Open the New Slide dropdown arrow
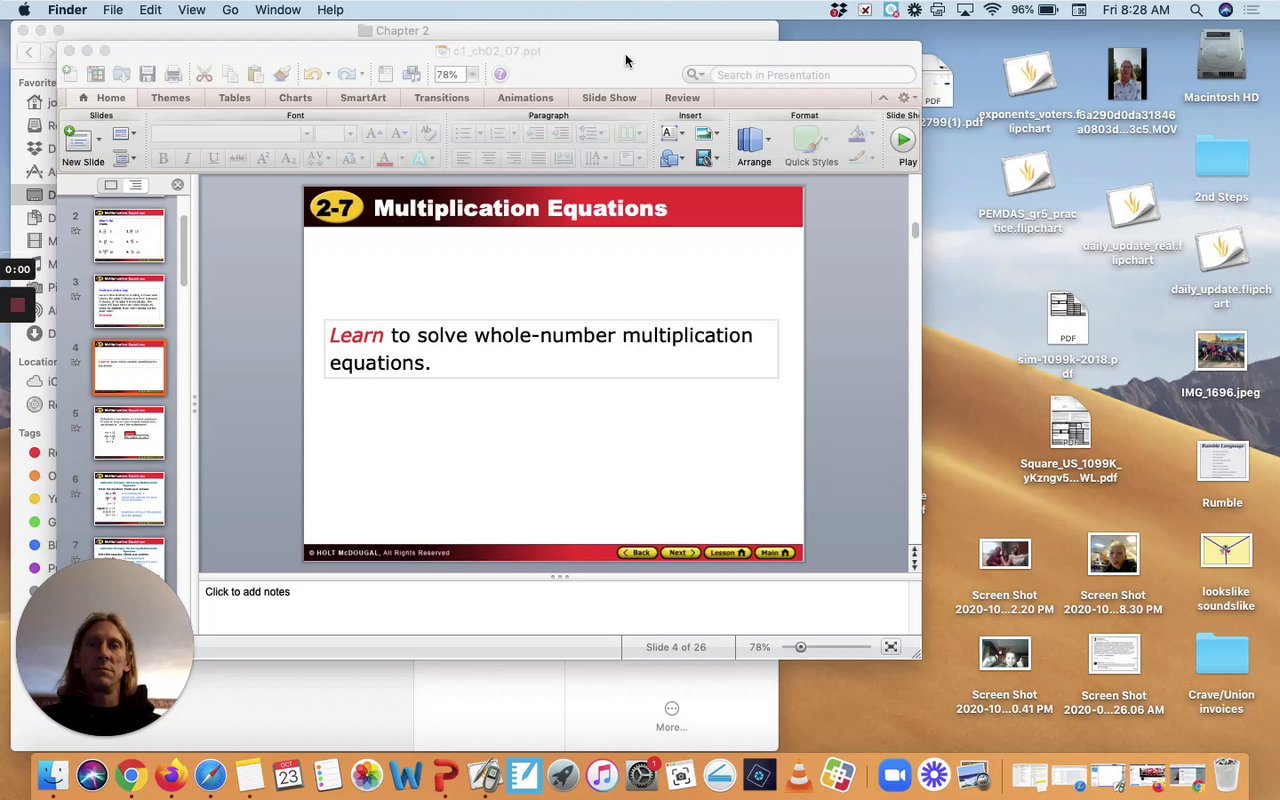Viewport: 1280px width, 800px height. 98,141
